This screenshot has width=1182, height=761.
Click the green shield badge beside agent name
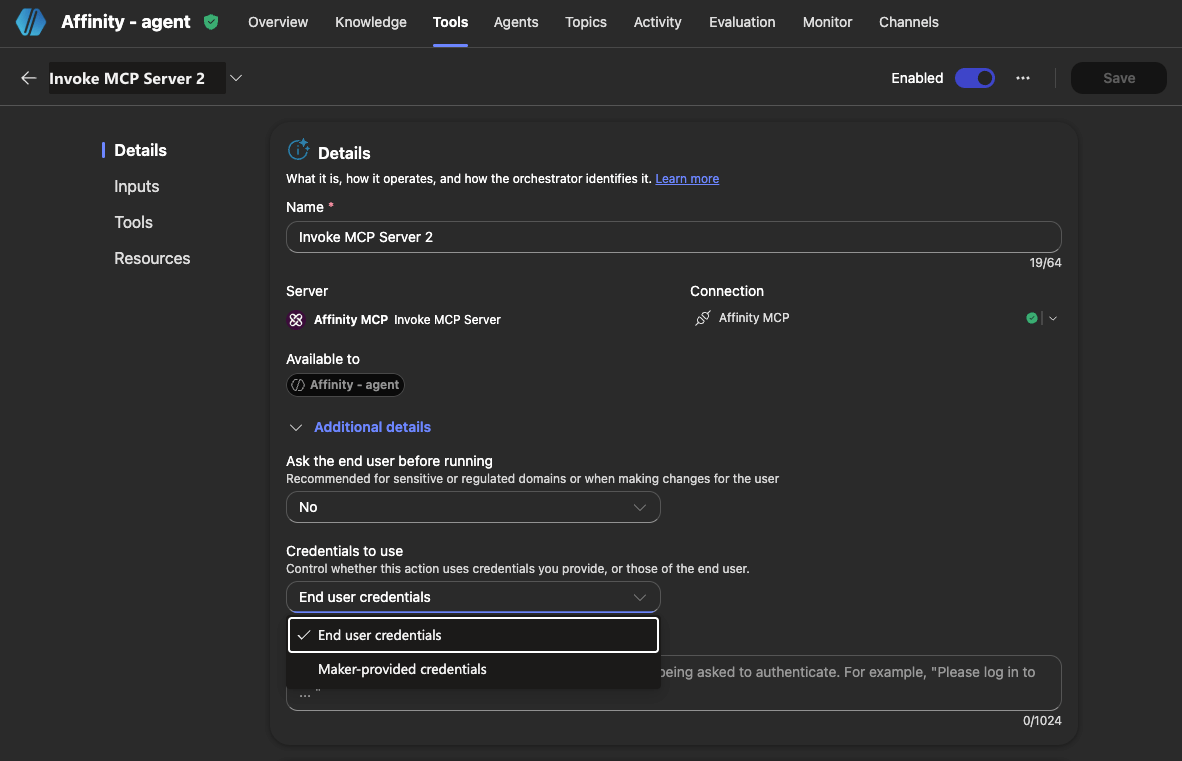tap(211, 22)
